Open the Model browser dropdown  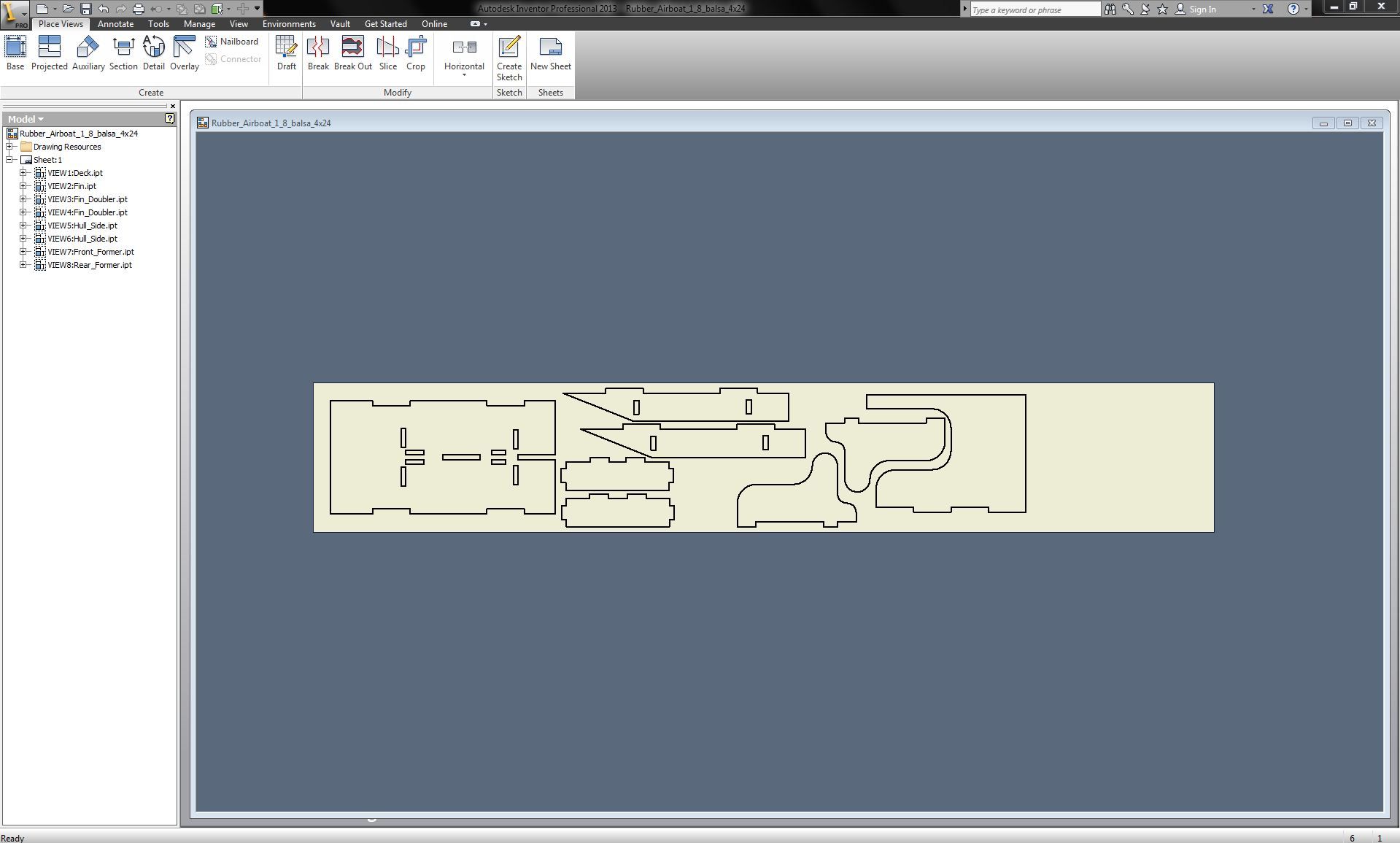pyautogui.click(x=40, y=118)
